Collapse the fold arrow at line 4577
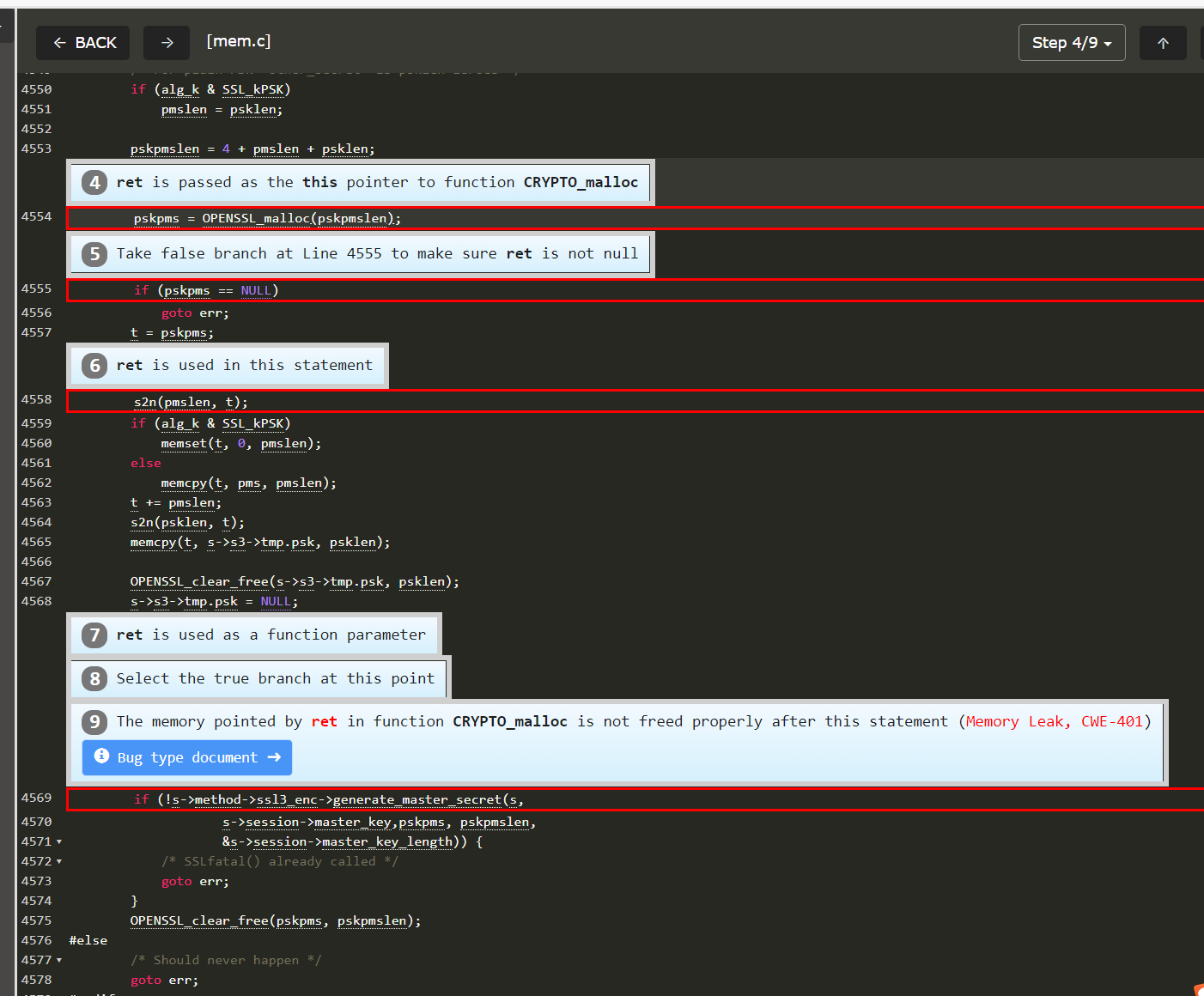Viewport: 1204px width, 996px height. [59, 961]
